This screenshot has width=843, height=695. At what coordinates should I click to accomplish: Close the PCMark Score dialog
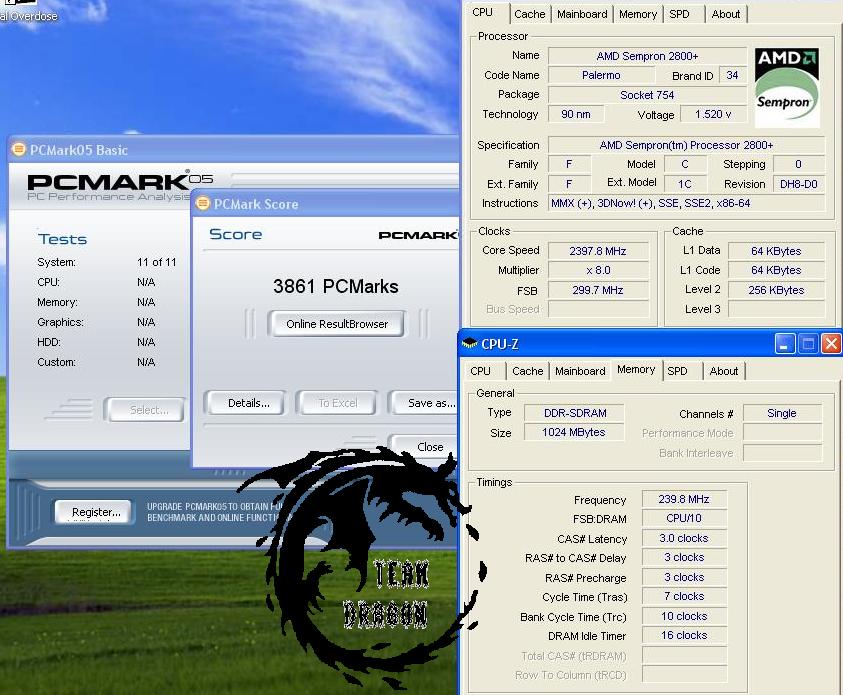tap(426, 447)
